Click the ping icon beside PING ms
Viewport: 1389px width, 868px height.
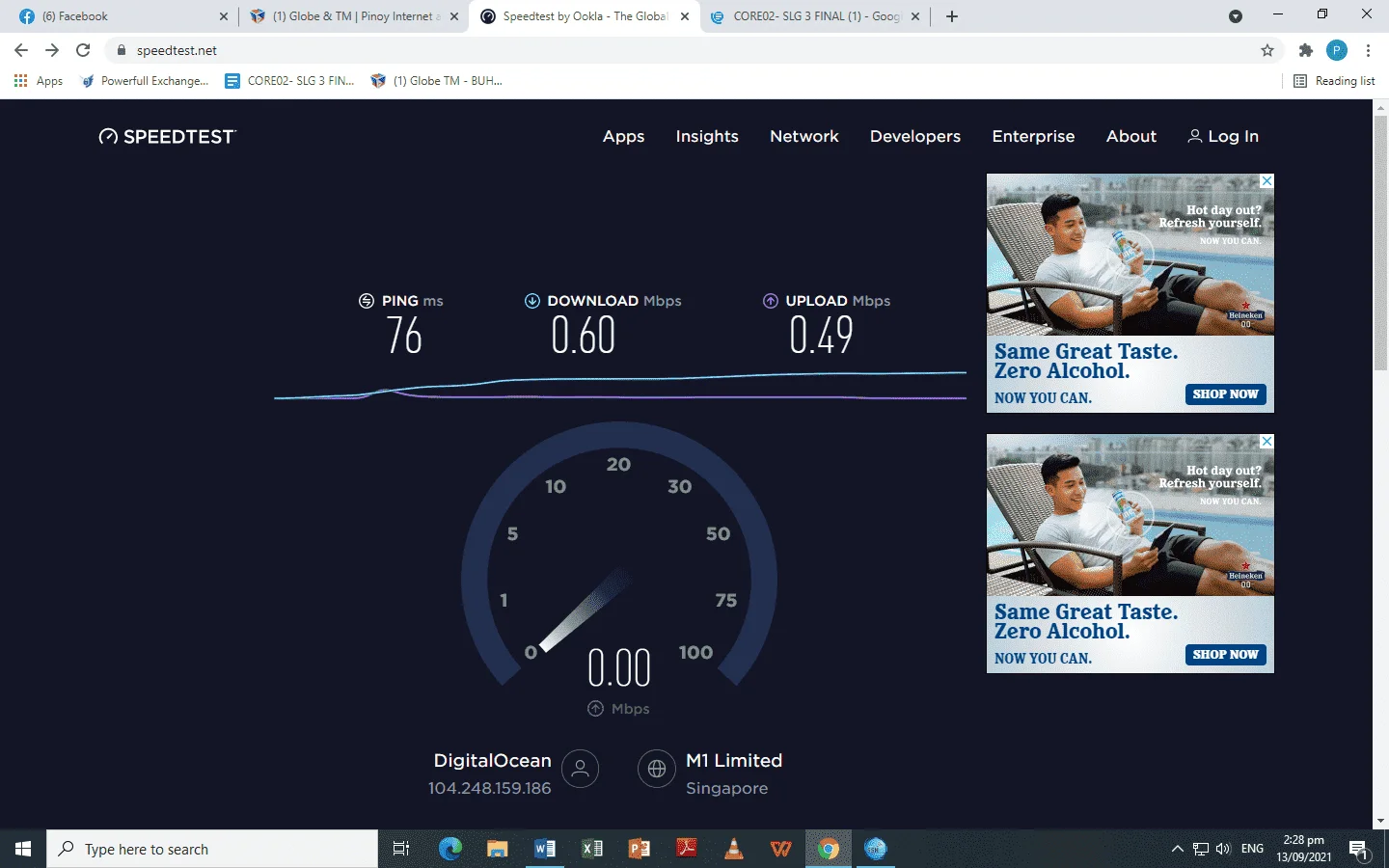pos(367,301)
